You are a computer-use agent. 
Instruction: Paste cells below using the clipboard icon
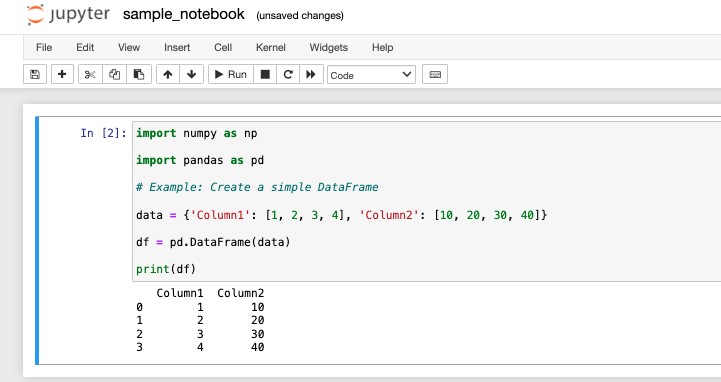coord(139,74)
